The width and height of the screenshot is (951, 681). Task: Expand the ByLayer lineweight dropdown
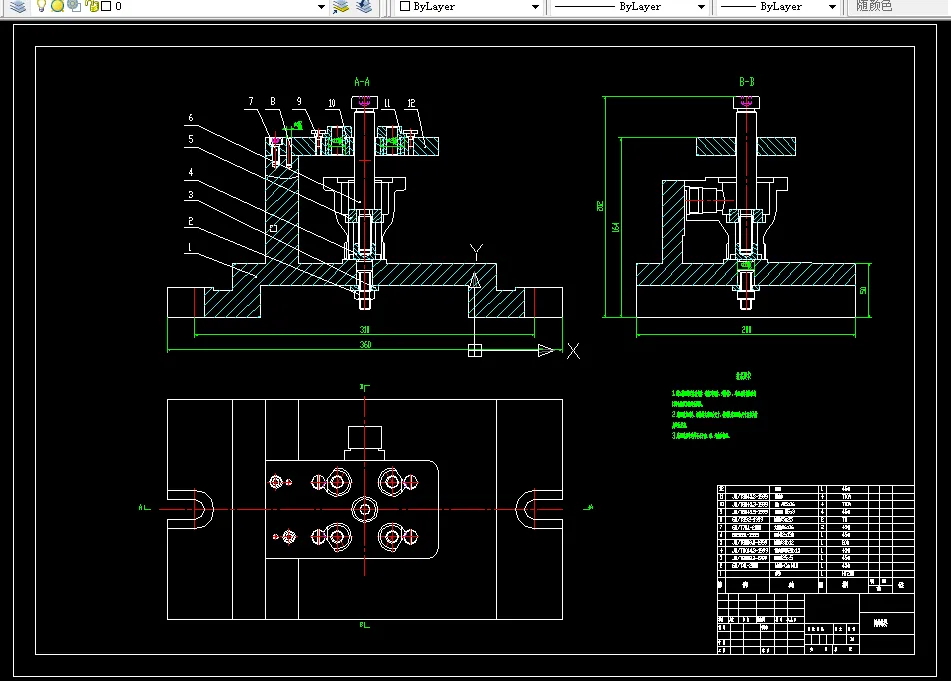tap(831, 7)
